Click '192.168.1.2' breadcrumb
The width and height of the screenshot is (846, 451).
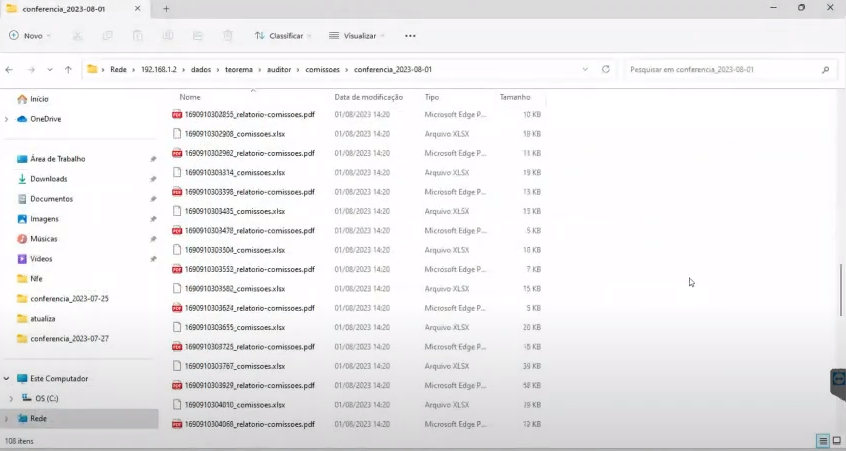(x=159, y=70)
